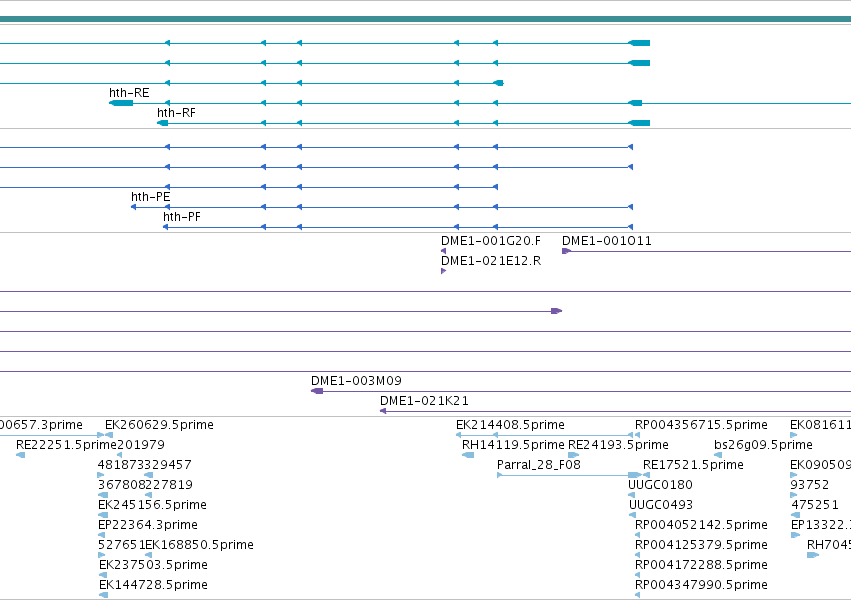Select the RH14119.5prime EST label
Viewport: 851px width, 600px height.
pos(513,445)
